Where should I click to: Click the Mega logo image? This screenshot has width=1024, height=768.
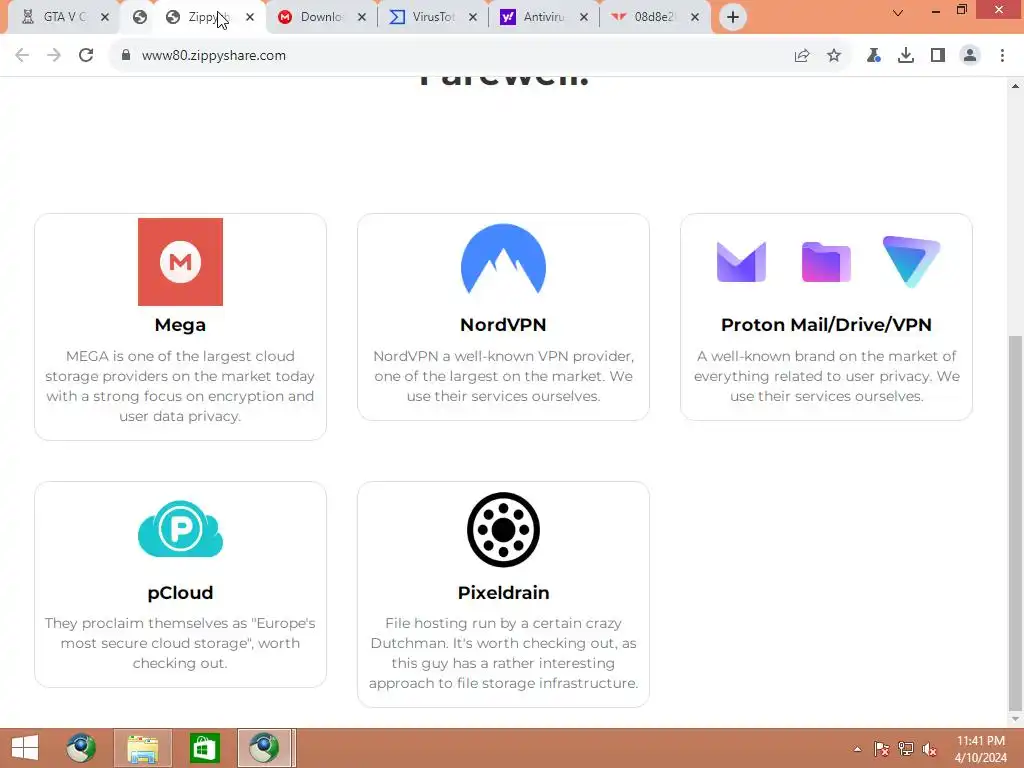click(x=180, y=261)
